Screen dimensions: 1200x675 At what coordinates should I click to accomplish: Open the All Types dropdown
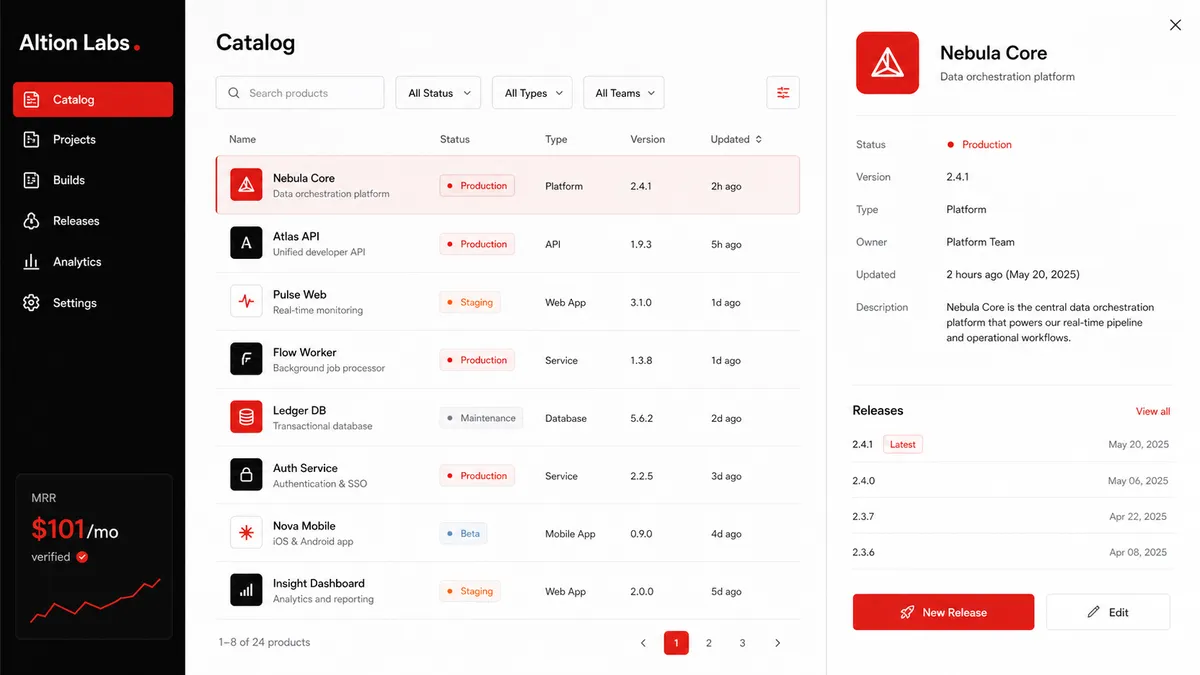point(533,93)
